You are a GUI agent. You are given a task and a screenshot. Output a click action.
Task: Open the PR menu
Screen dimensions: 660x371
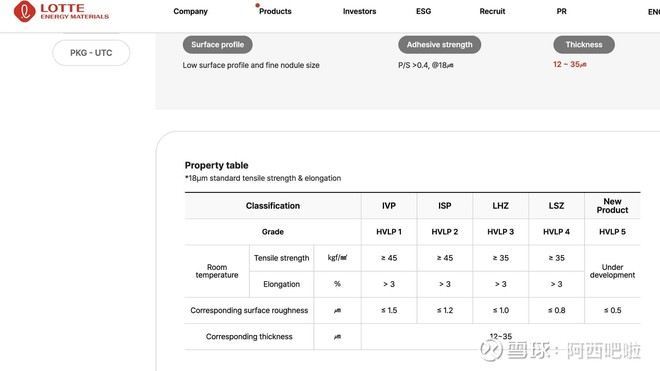click(x=562, y=11)
